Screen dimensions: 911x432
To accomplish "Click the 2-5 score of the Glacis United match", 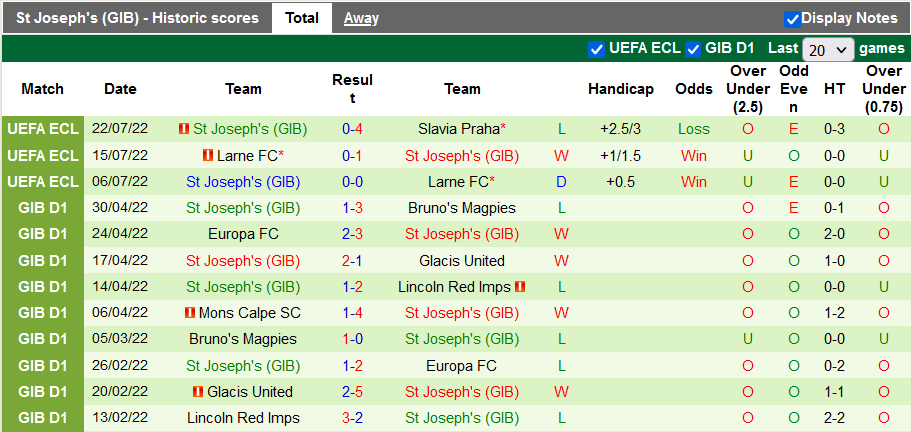I will pos(352,392).
